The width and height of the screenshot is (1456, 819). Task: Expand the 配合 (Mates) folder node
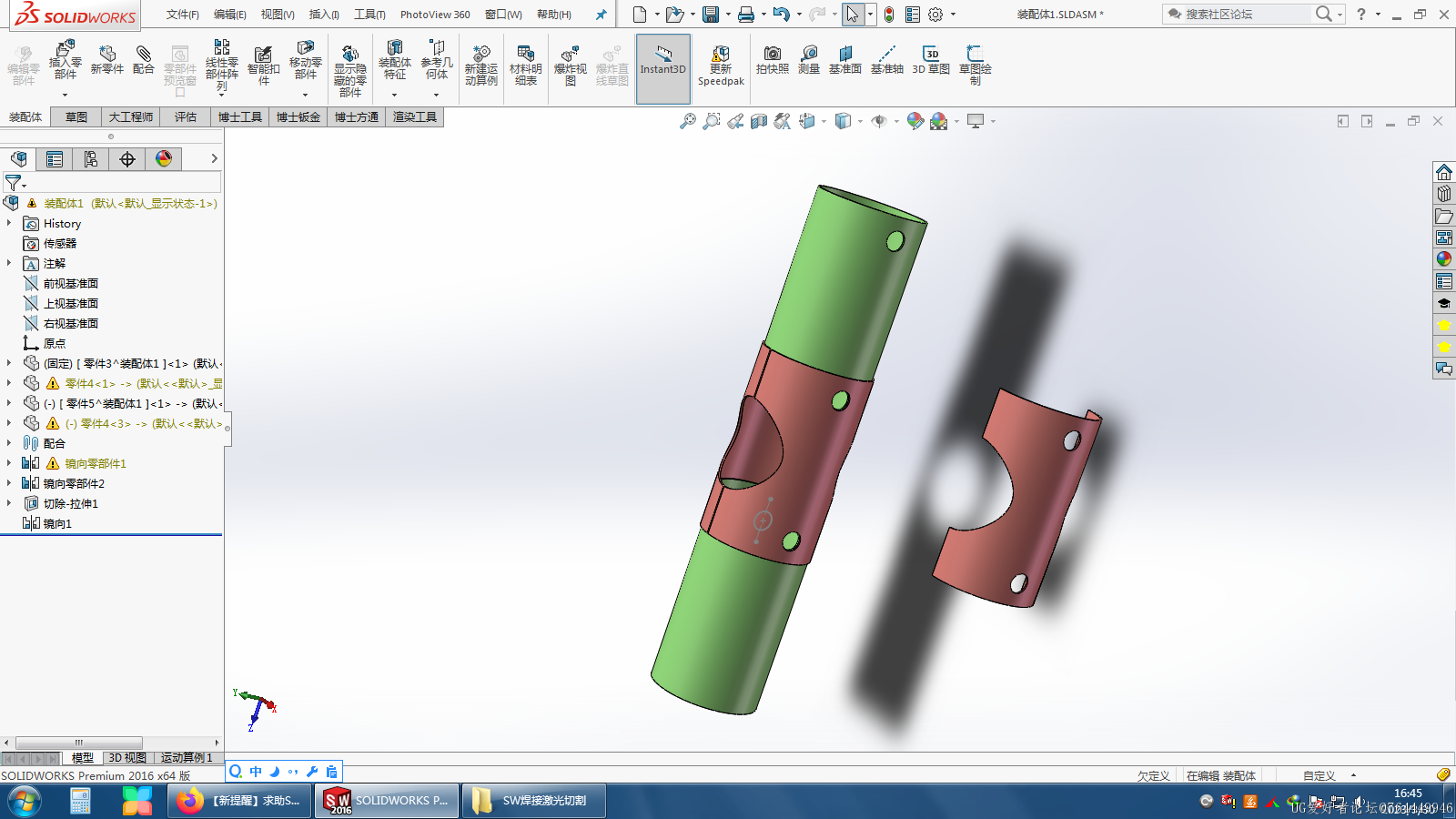point(9,443)
